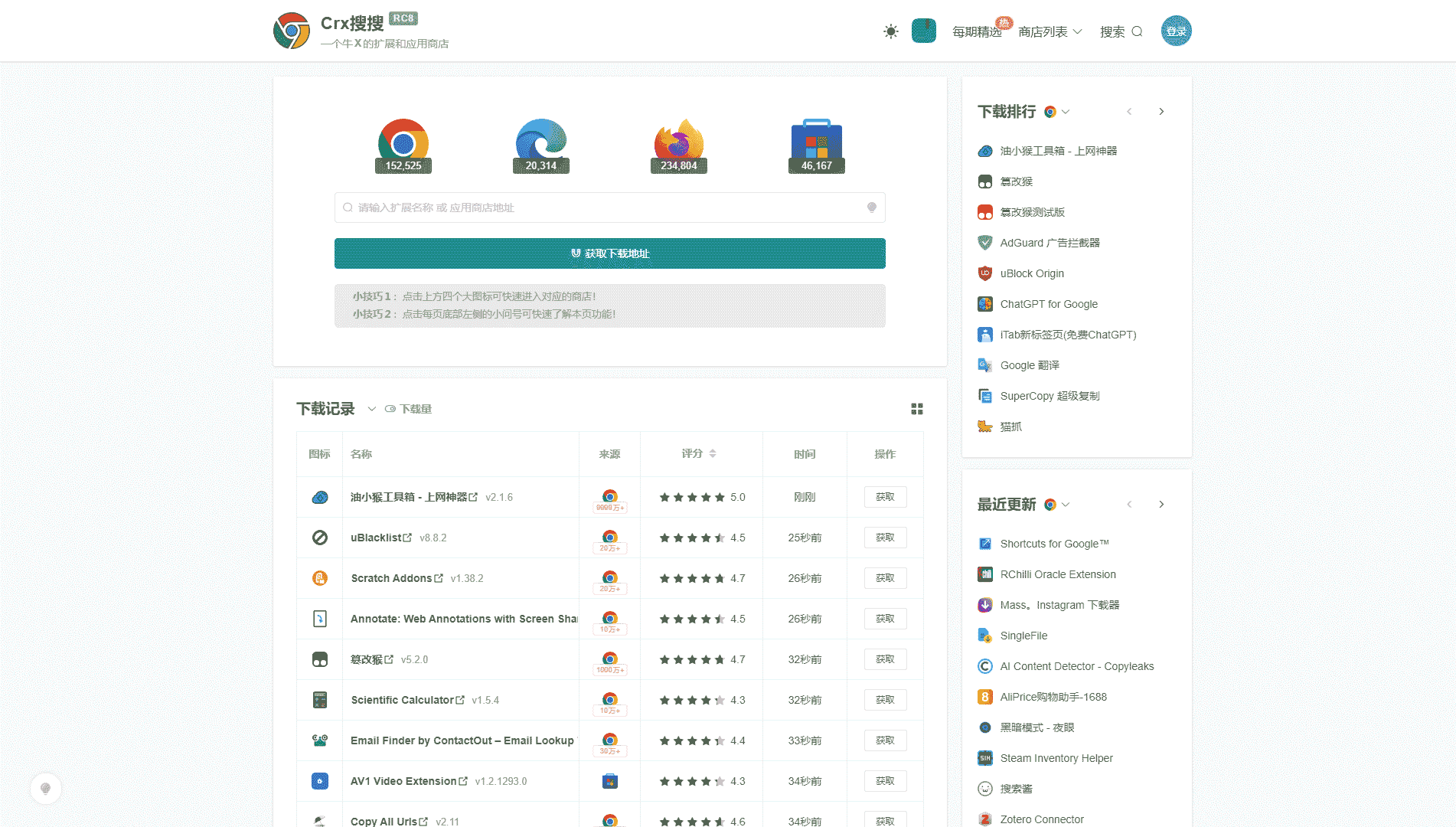Open AI Content Detector - Copyleaks item

[x=1066, y=666]
